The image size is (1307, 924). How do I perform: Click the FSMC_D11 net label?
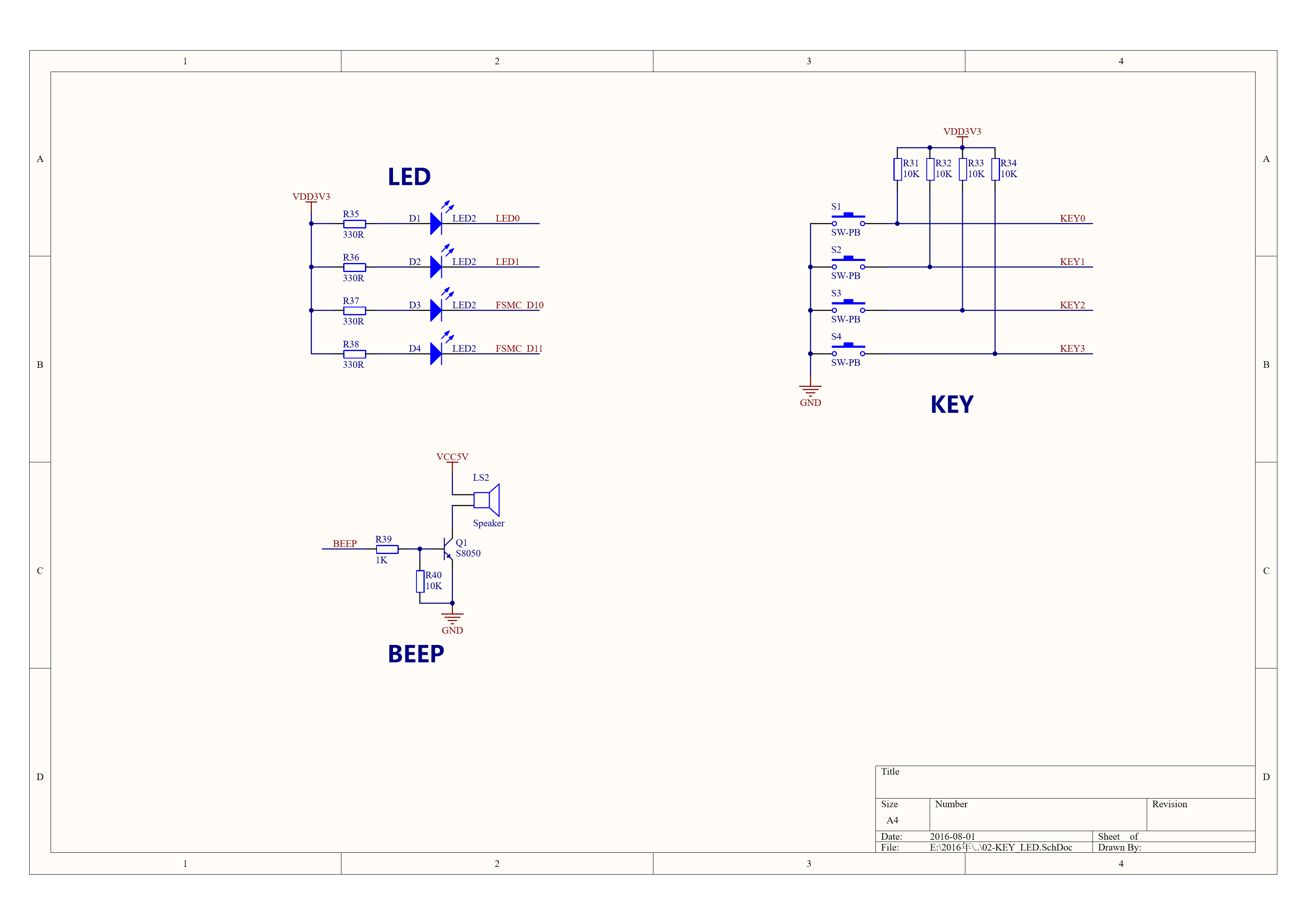pyautogui.click(x=519, y=349)
